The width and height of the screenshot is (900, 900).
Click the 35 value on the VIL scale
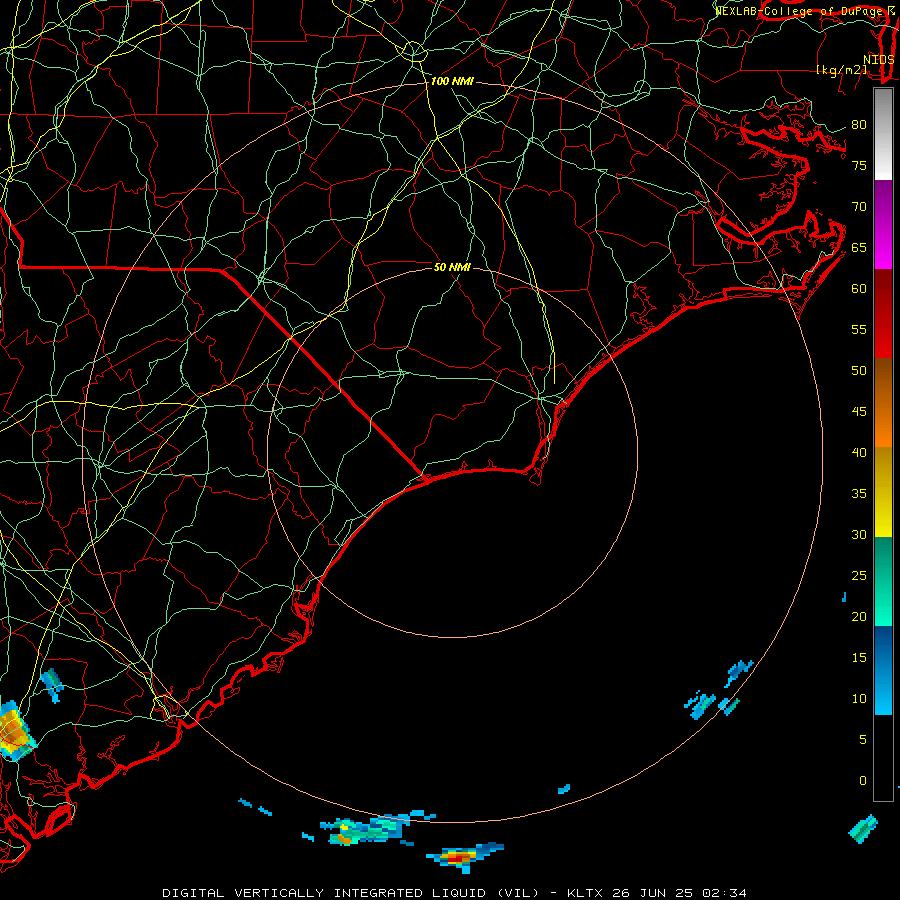(x=859, y=494)
